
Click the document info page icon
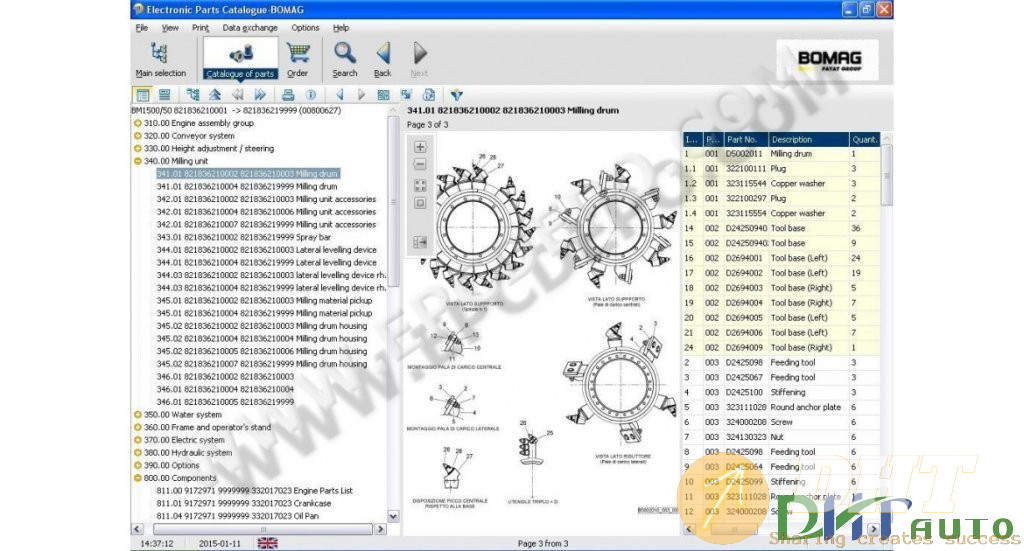429,95
